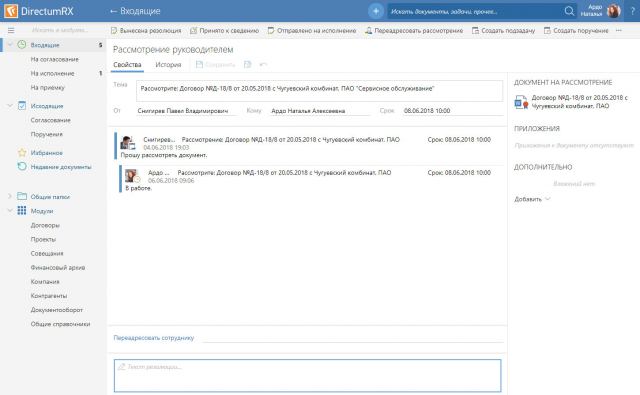Screen dimensions: 640x395
Task: Click the Сохранить save icon
Action: click(x=199, y=64)
